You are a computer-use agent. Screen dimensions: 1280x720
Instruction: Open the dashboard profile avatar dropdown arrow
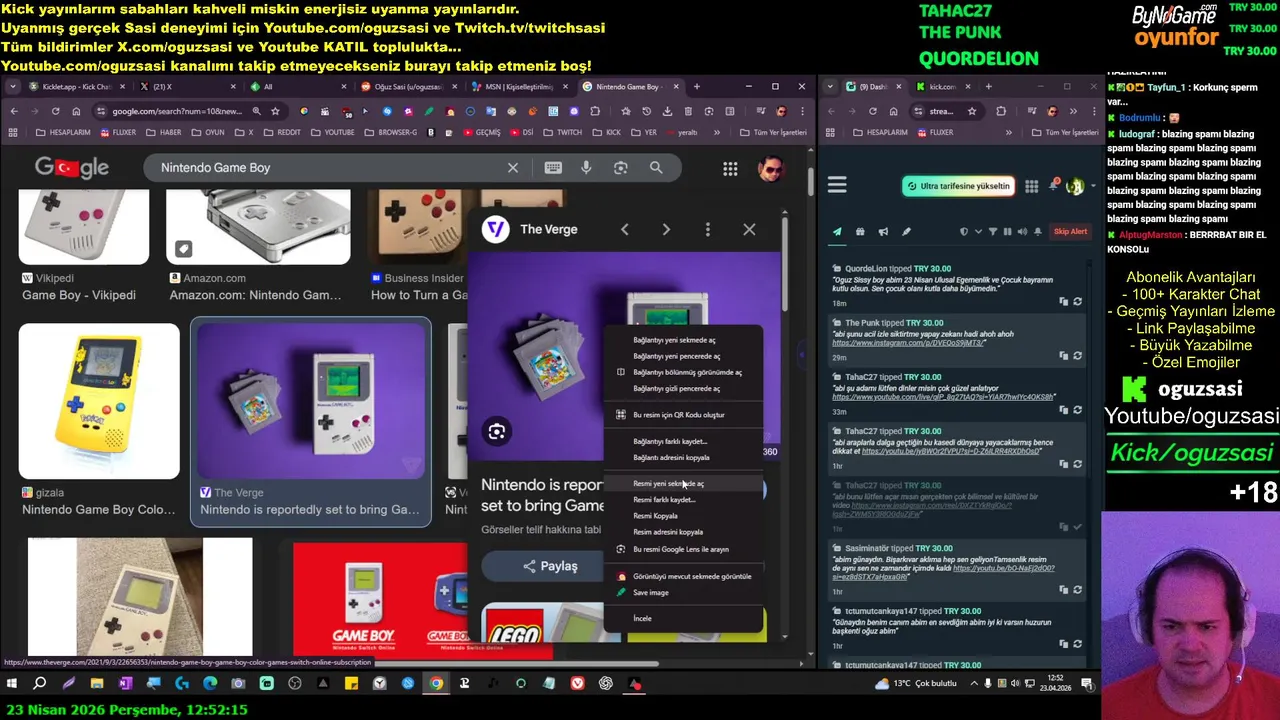(x=1092, y=186)
